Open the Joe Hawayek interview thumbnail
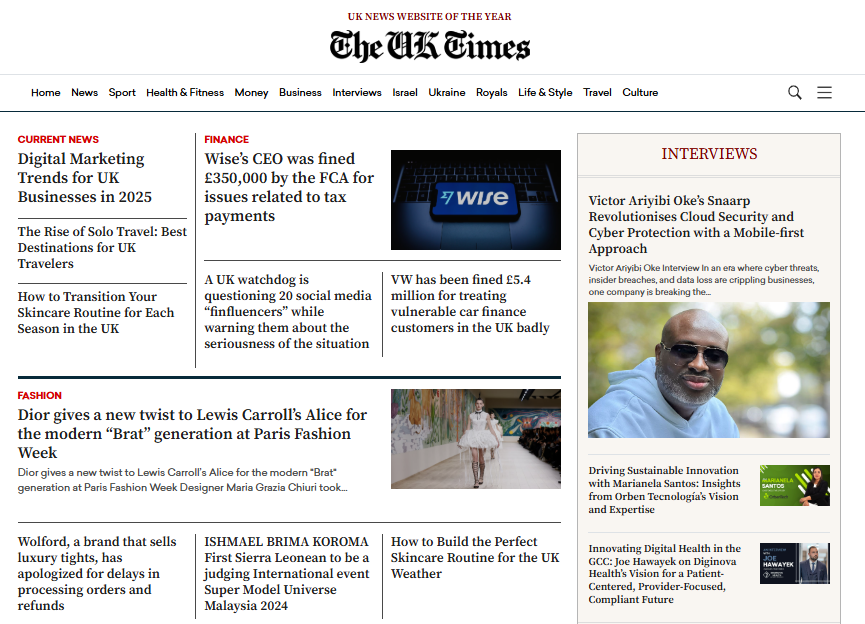 click(794, 563)
